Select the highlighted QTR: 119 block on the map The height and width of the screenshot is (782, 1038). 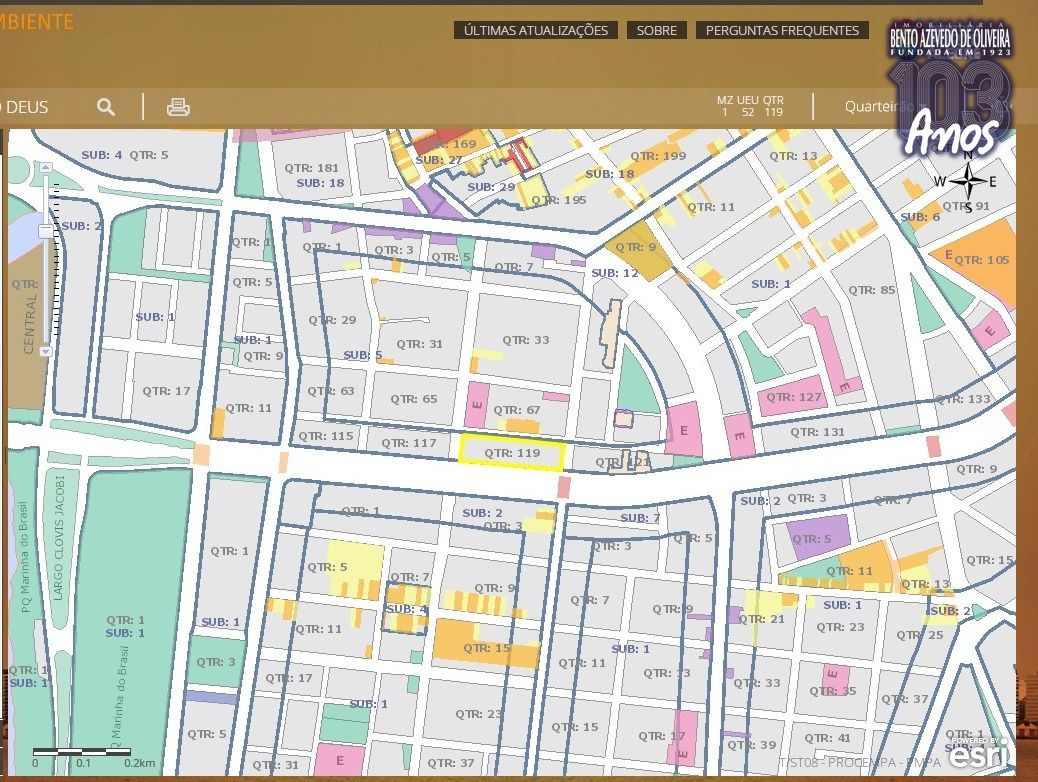tap(512, 453)
